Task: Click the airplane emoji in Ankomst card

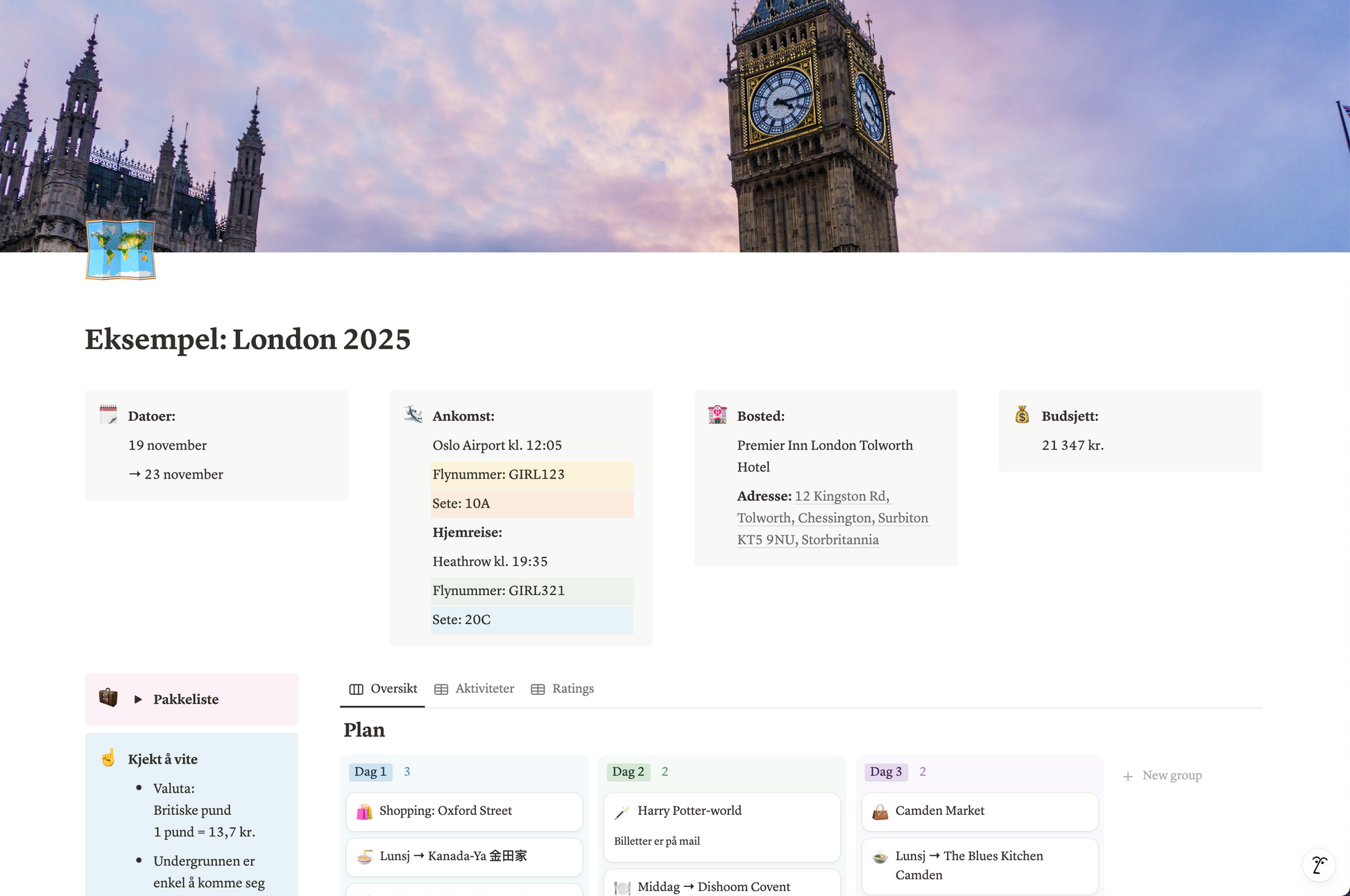Action: coord(412,414)
